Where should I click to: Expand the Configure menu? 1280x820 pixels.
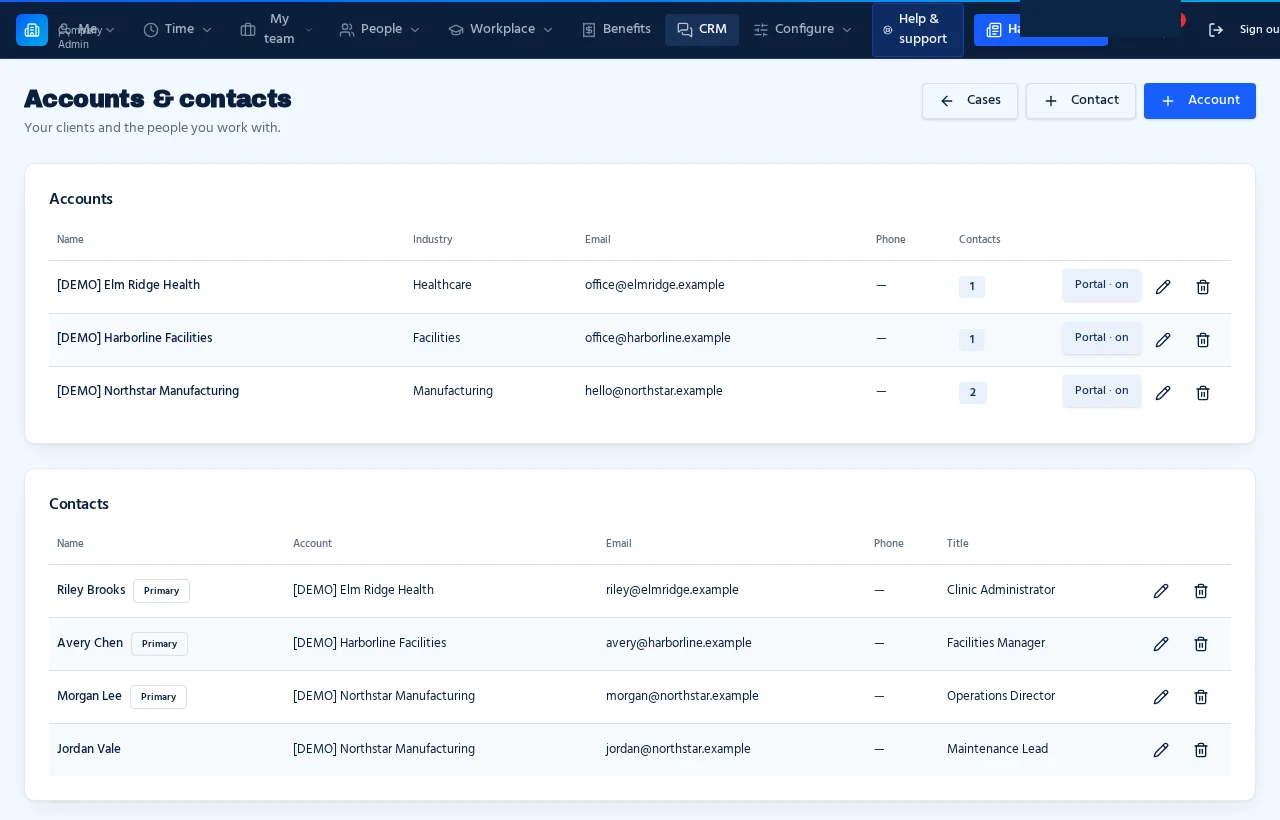(803, 30)
